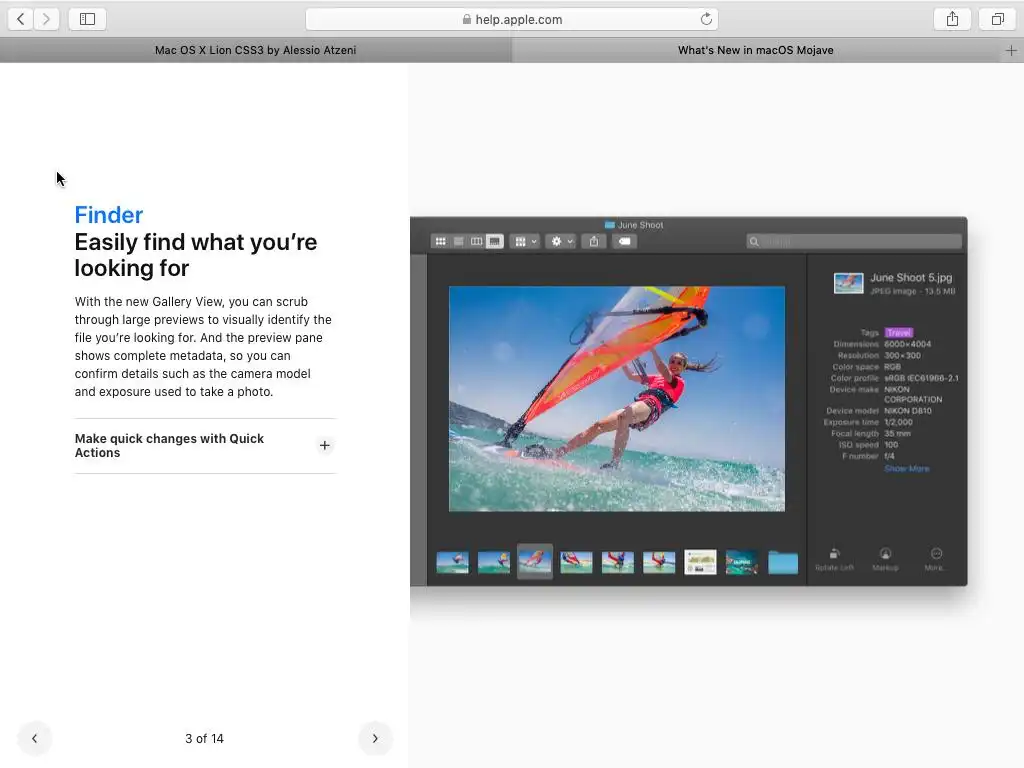This screenshot has width=1024, height=768.
Task: Click the 6000×4004 dimensions value
Action: pyautogui.click(x=908, y=344)
